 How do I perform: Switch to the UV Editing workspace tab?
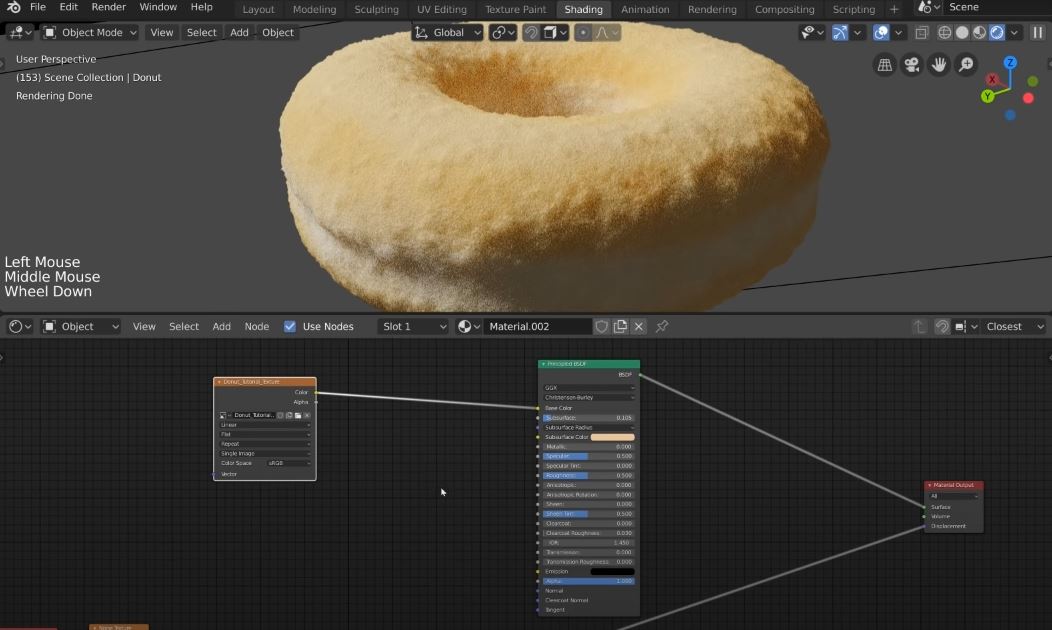[x=441, y=9]
